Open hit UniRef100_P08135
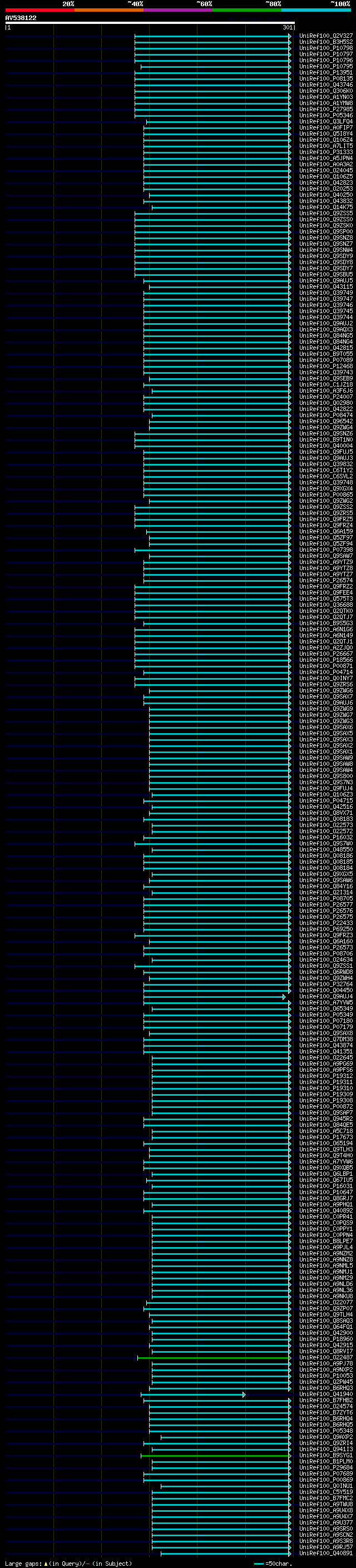This screenshot has height=1568, width=356. [x=326, y=78]
